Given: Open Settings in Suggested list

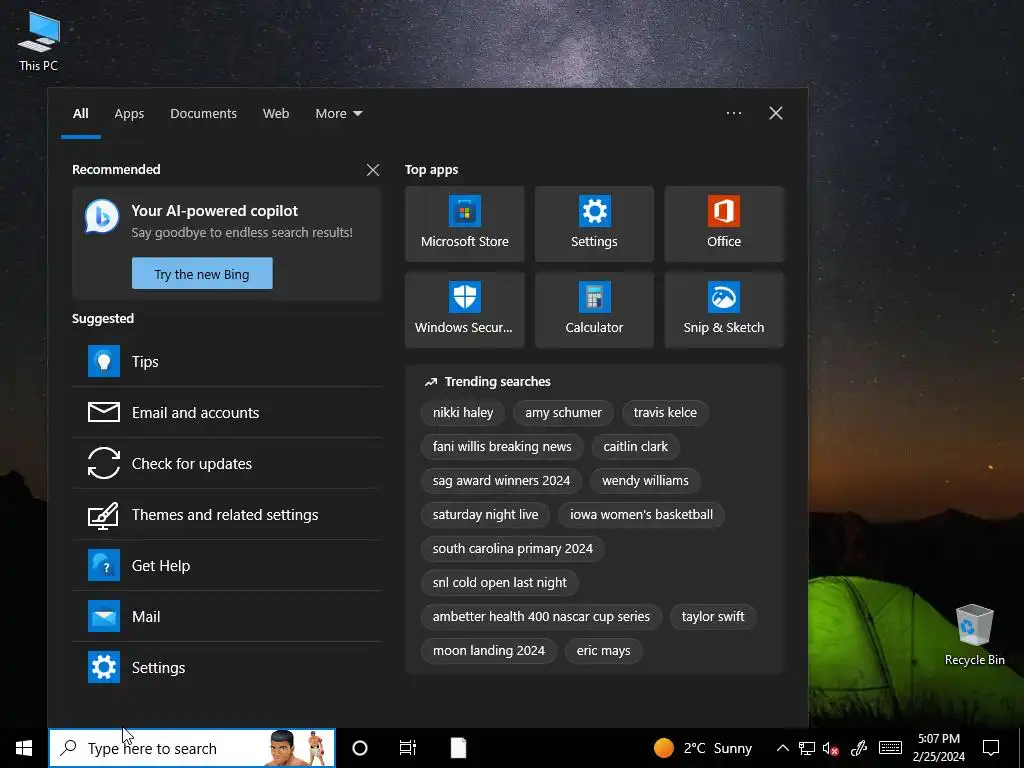Looking at the screenshot, I should pos(227,667).
